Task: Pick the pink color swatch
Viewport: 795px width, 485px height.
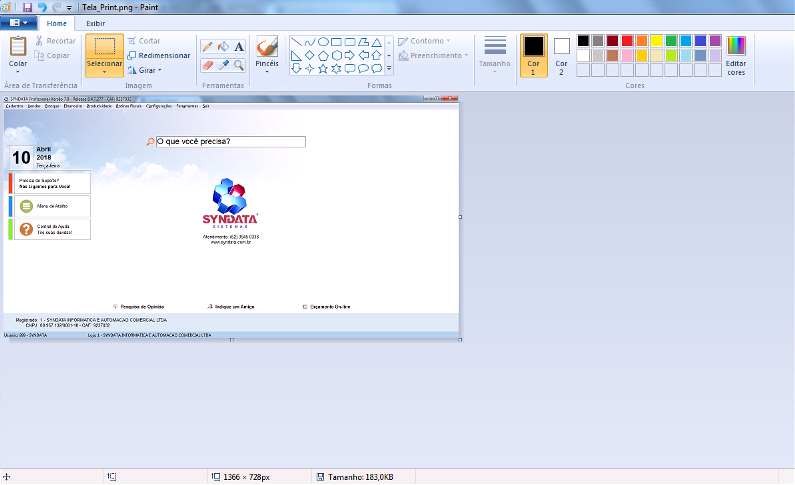Action: tap(627, 55)
